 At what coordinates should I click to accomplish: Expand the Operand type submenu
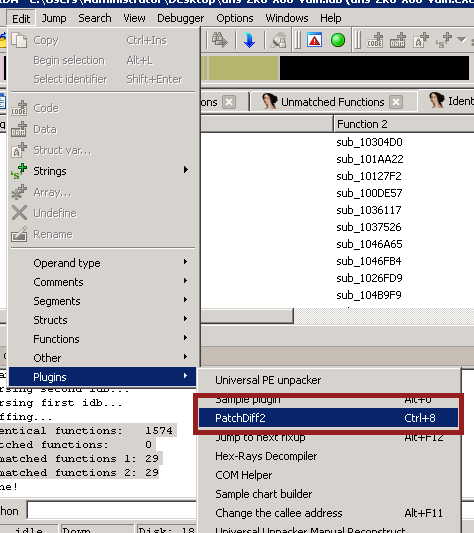pos(102,263)
